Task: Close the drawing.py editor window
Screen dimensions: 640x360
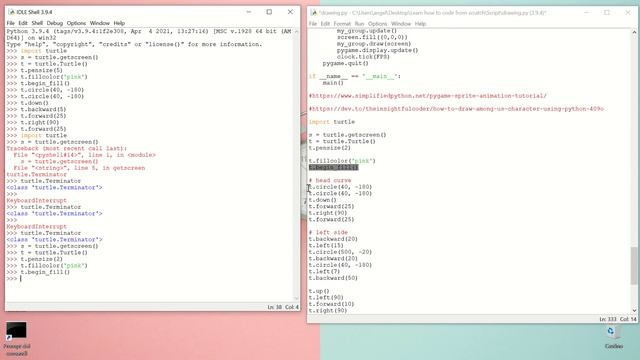Action: (x=628, y=13)
